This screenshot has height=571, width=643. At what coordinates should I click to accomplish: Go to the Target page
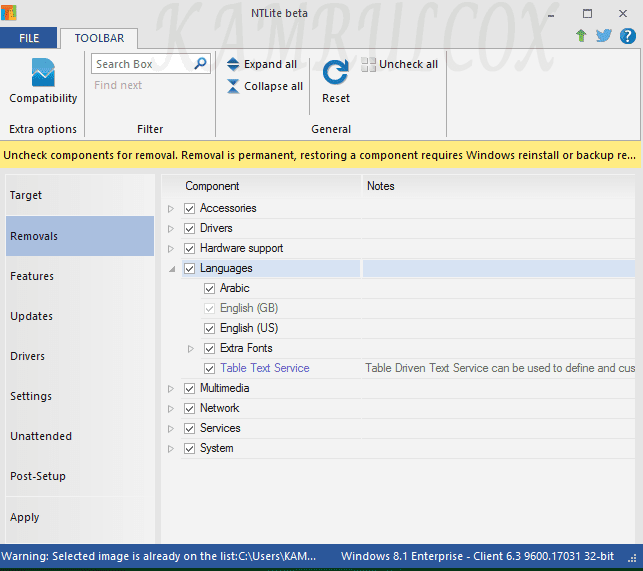(80, 195)
